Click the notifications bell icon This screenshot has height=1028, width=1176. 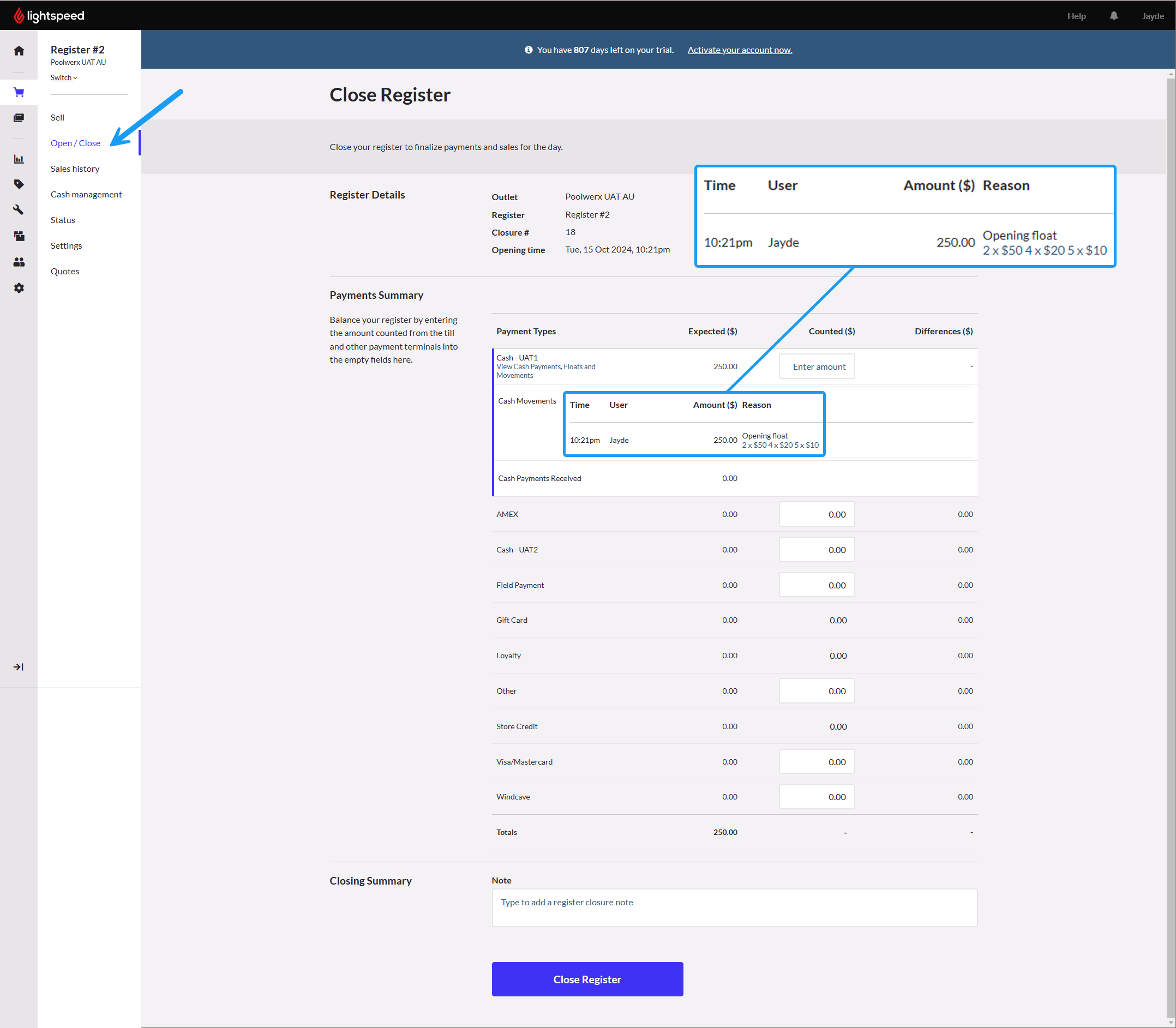[x=1113, y=16]
